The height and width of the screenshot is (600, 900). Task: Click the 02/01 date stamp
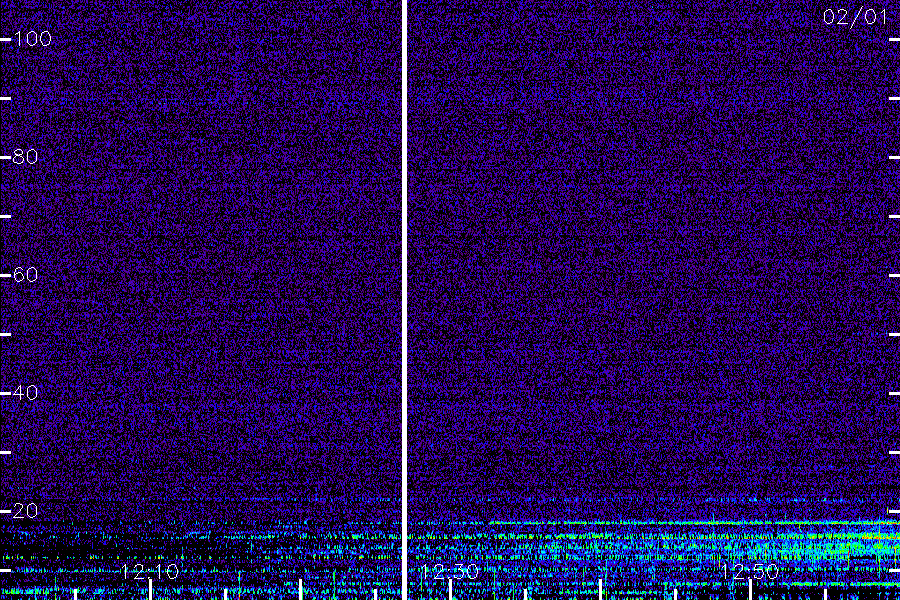855,17
